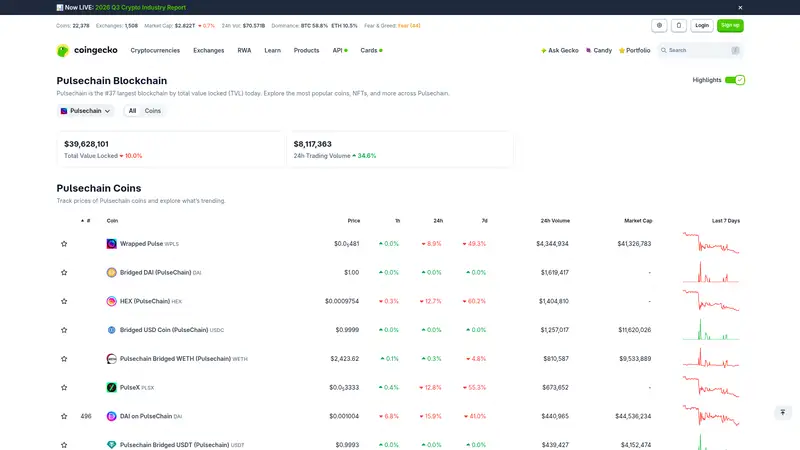The image size is (800, 450).
Task: Click the search magnifier icon
Action: pyautogui.click(x=663, y=51)
